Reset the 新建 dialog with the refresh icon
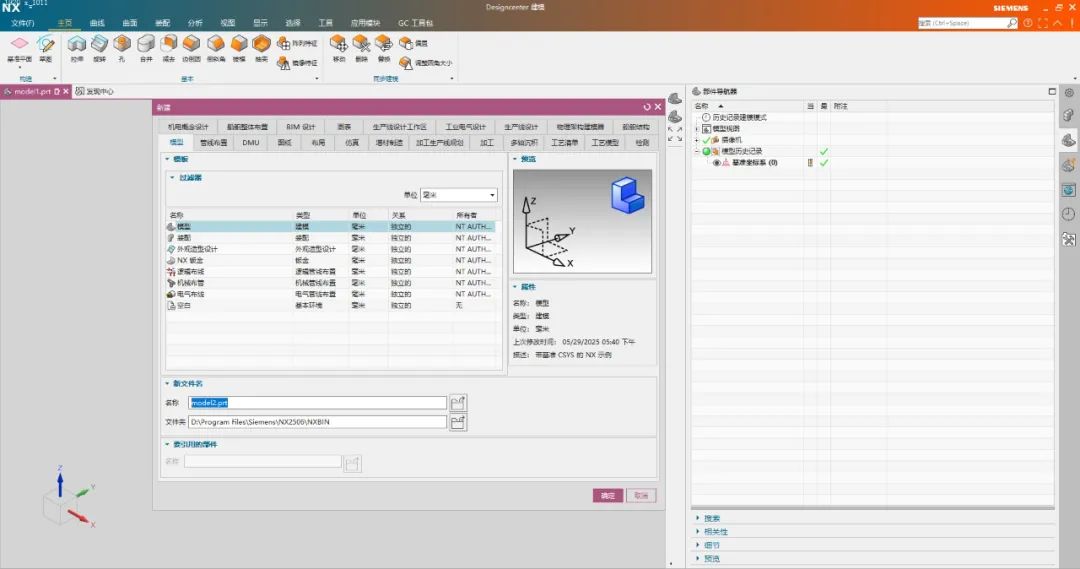The height and width of the screenshot is (569, 1080). click(647, 107)
